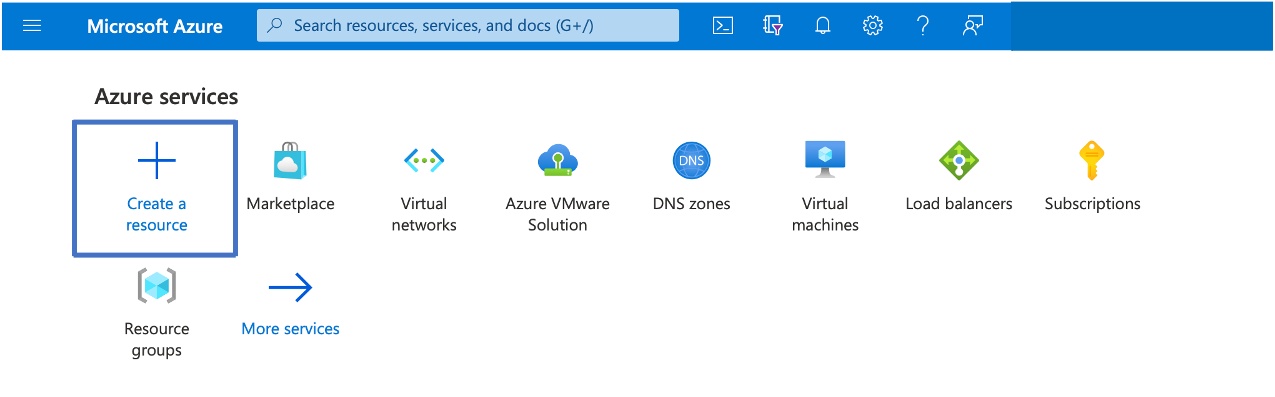Open the hamburger portal menu
The width and height of the screenshot is (1275, 397).
pyautogui.click(x=32, y=26)
